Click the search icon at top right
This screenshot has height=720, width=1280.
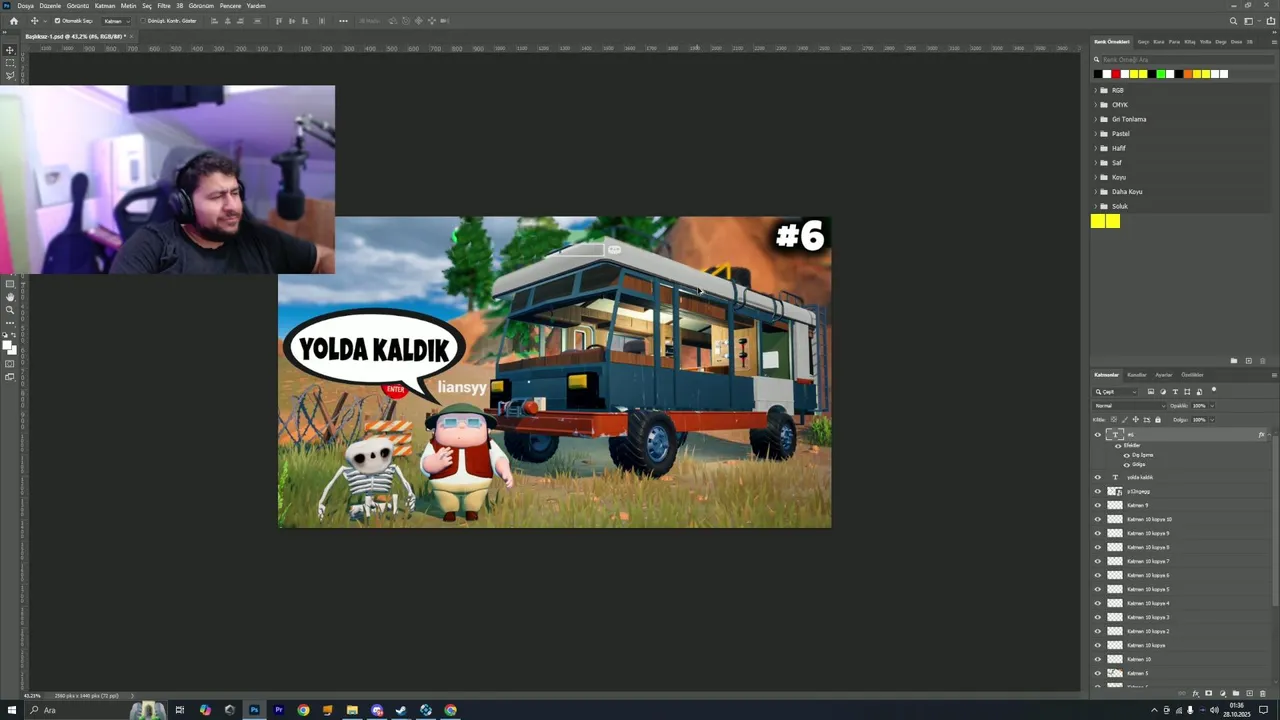click(1233, 21)
